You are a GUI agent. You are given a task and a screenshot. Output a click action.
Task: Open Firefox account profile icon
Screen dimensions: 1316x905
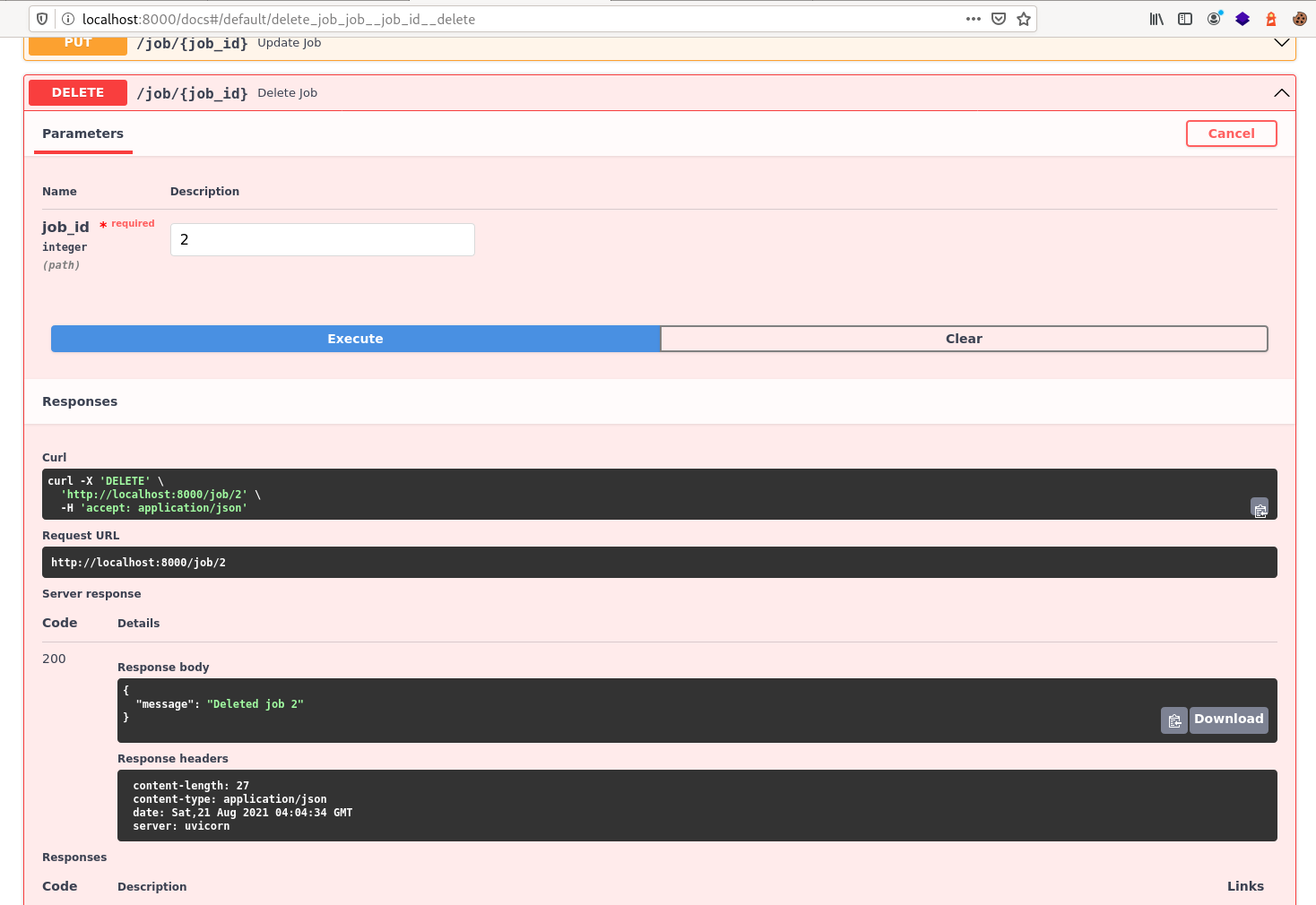click(x=1214, y=19)
